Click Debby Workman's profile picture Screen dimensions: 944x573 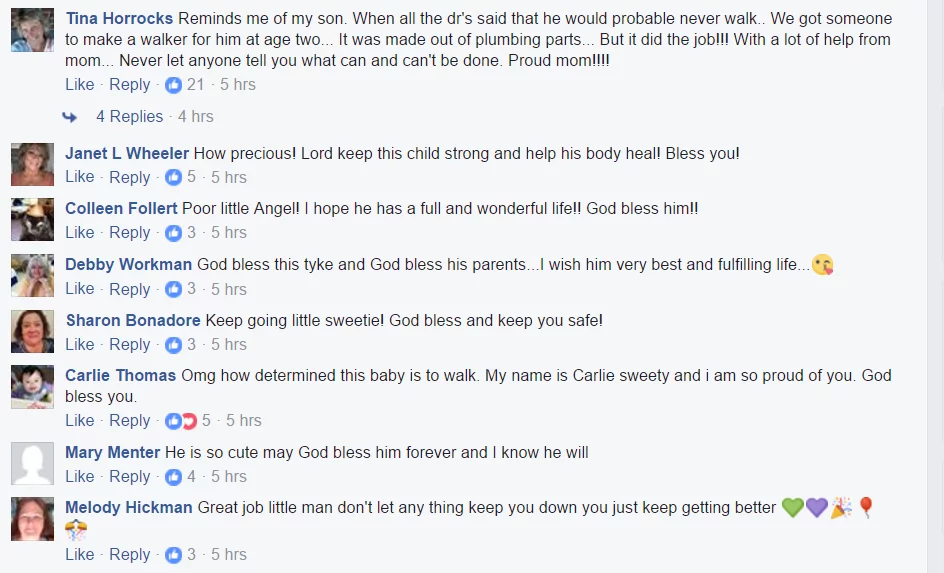coord(33,276)
